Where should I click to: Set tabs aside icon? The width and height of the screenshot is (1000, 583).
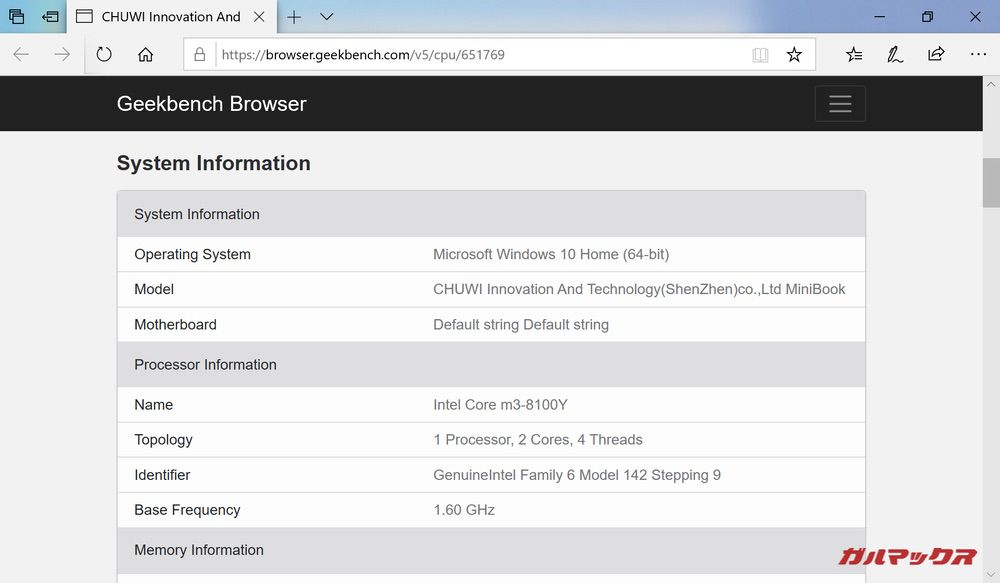(x=50, y=17)
